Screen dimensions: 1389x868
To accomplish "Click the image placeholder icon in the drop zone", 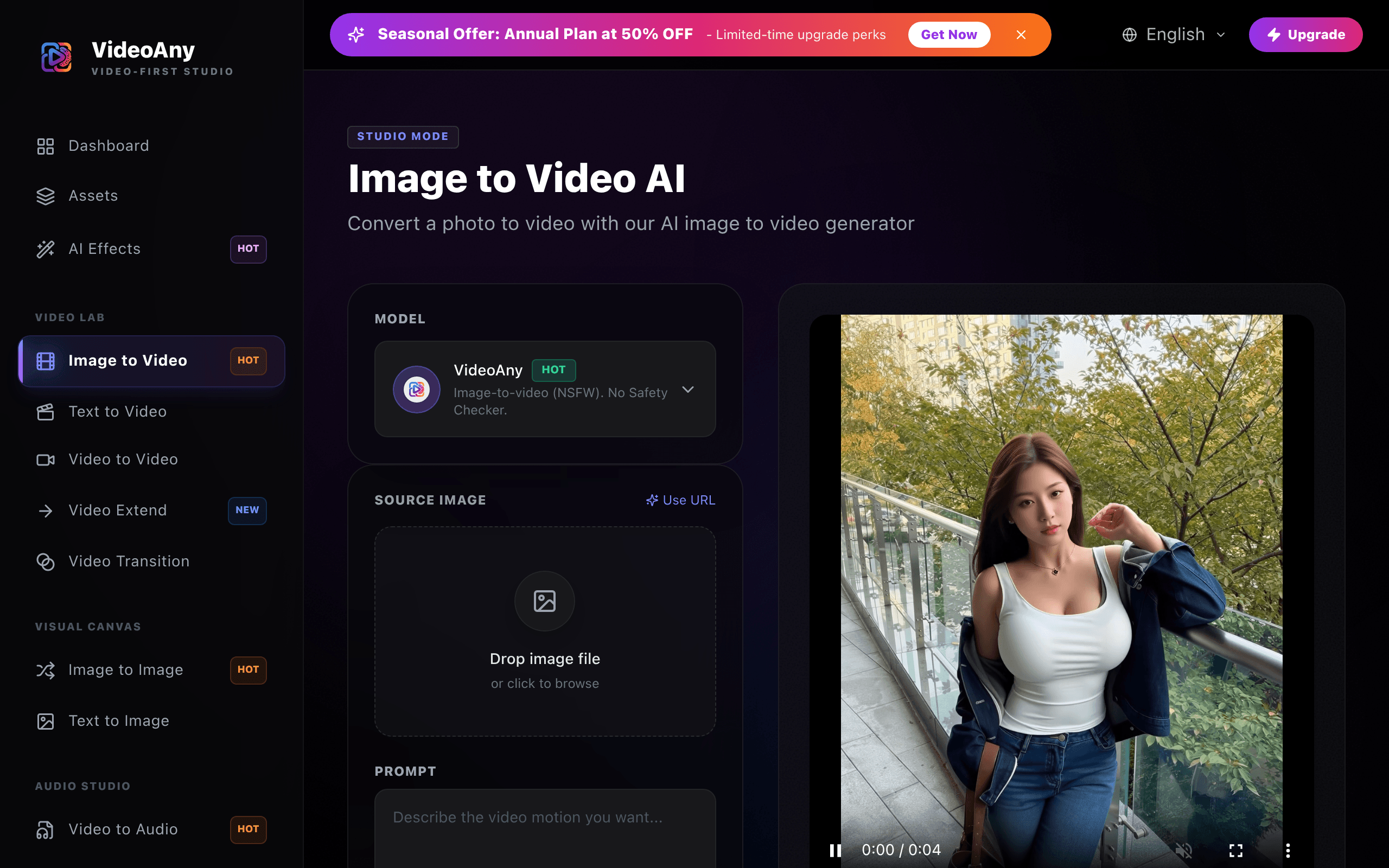I will click(x=544, y=601).
